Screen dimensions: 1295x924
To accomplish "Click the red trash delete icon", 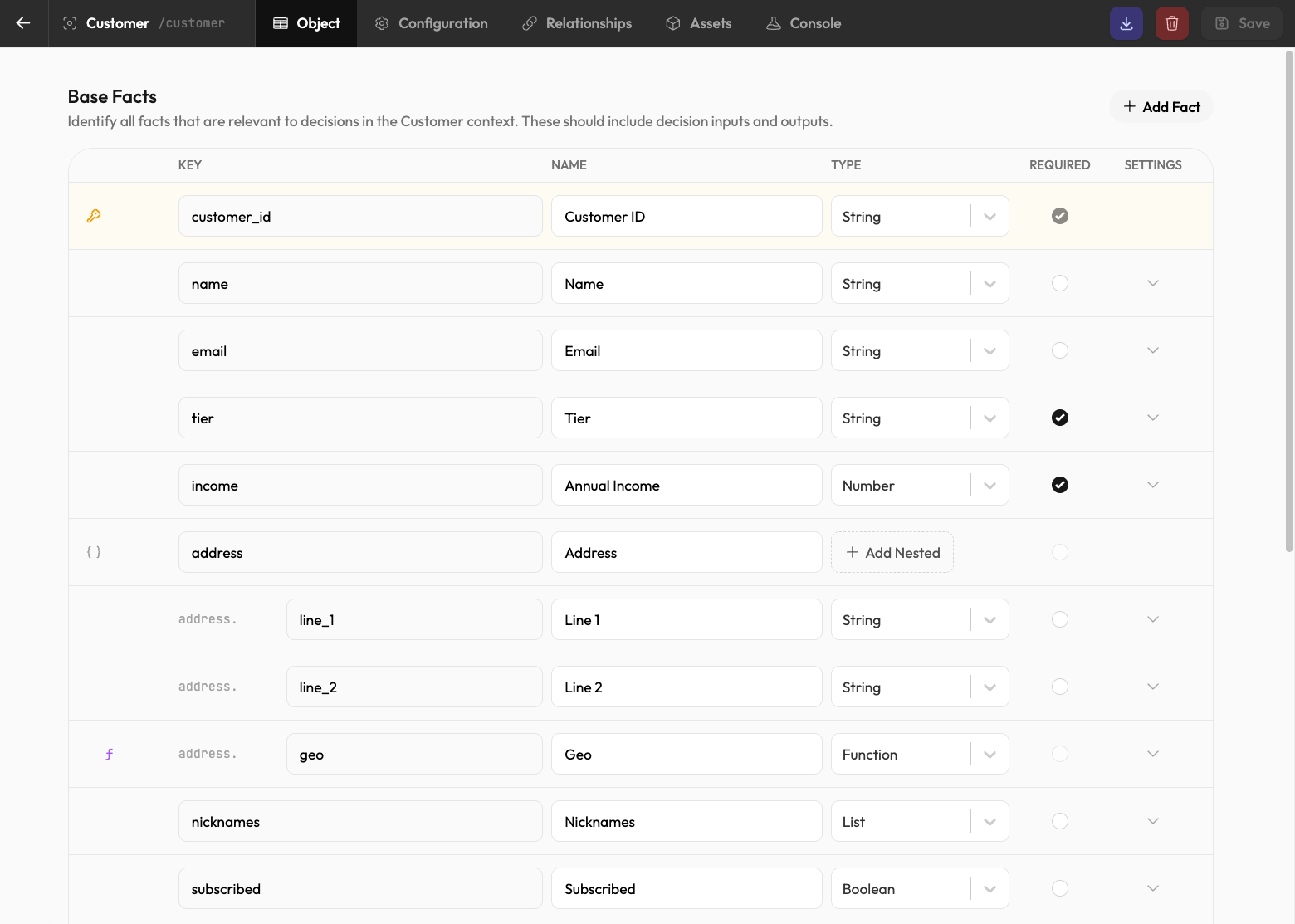I will click(1172, 23).
